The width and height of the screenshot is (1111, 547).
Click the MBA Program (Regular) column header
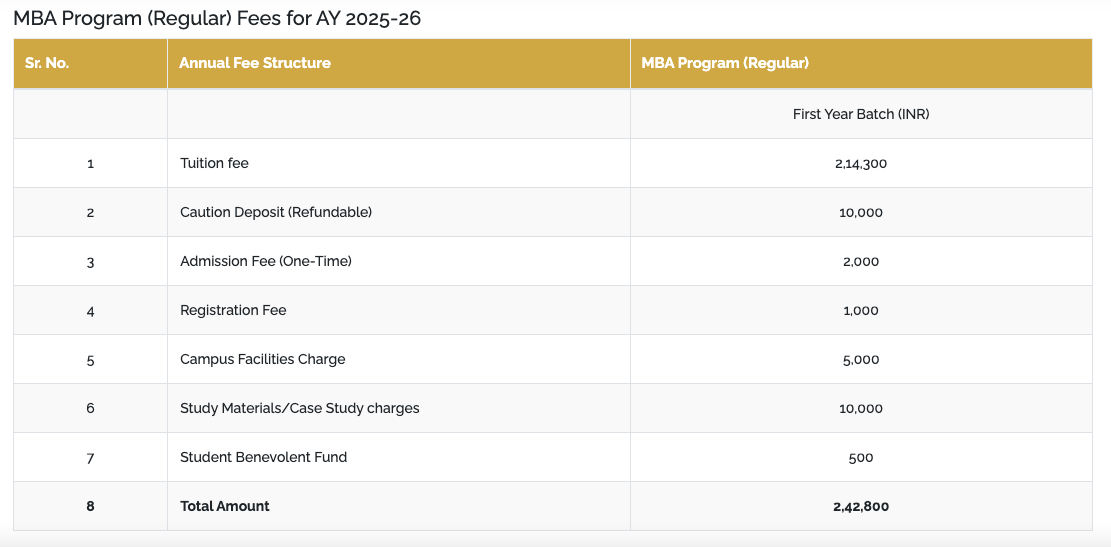[x=725, y=63]
